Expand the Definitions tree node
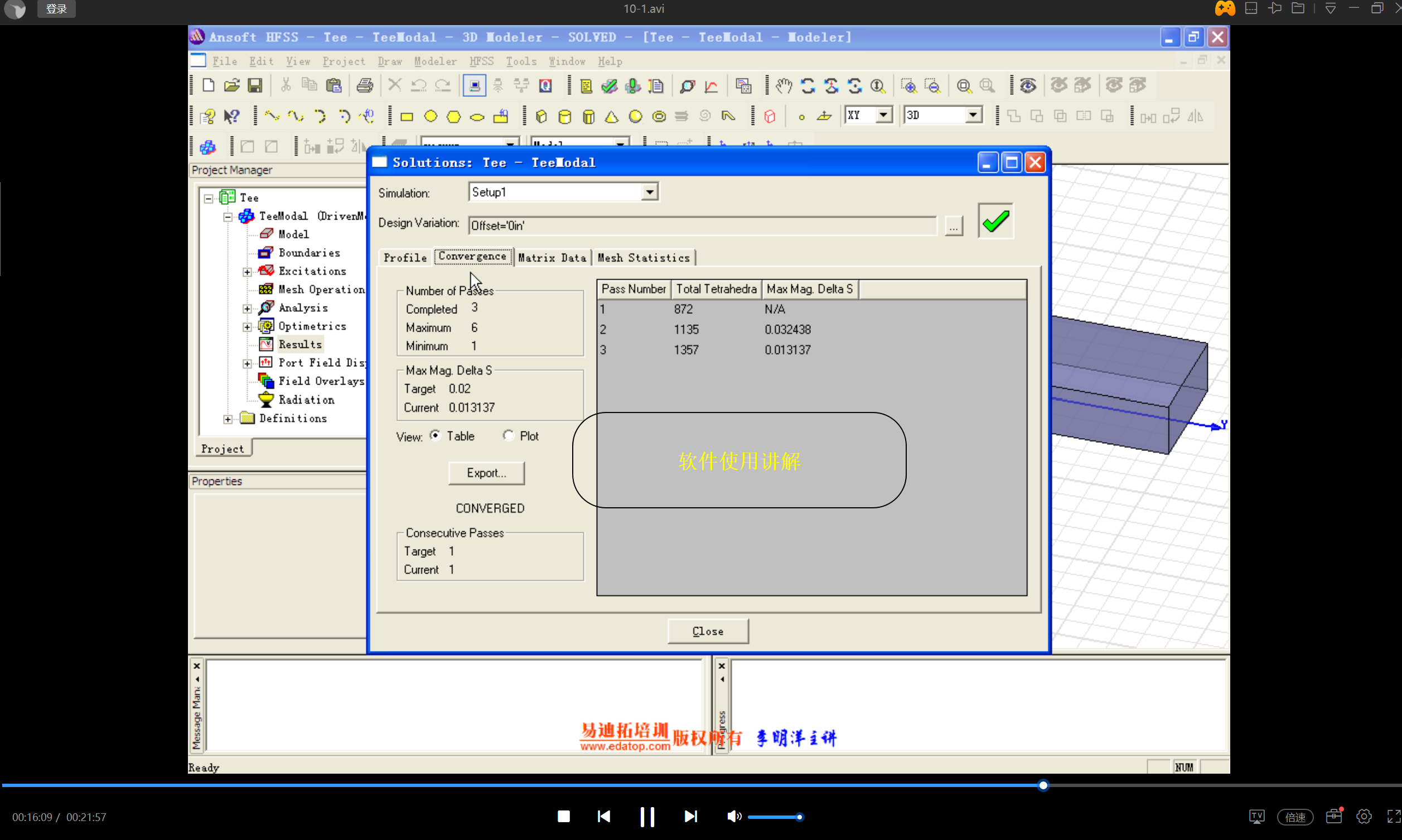Image resolution: width=1402 pixels, height=840 pixels. coord(228,419)
